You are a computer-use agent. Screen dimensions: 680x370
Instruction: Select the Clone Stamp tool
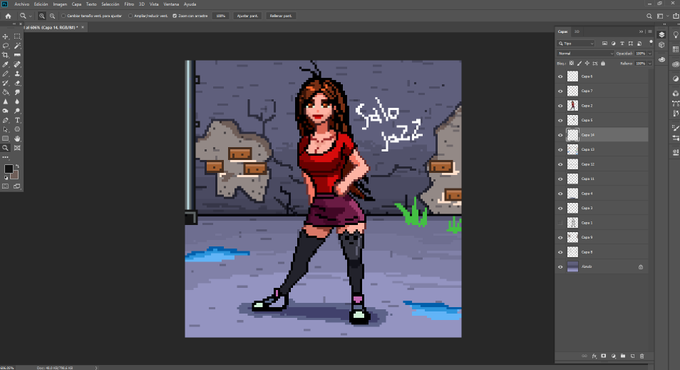tap(17, 74)
